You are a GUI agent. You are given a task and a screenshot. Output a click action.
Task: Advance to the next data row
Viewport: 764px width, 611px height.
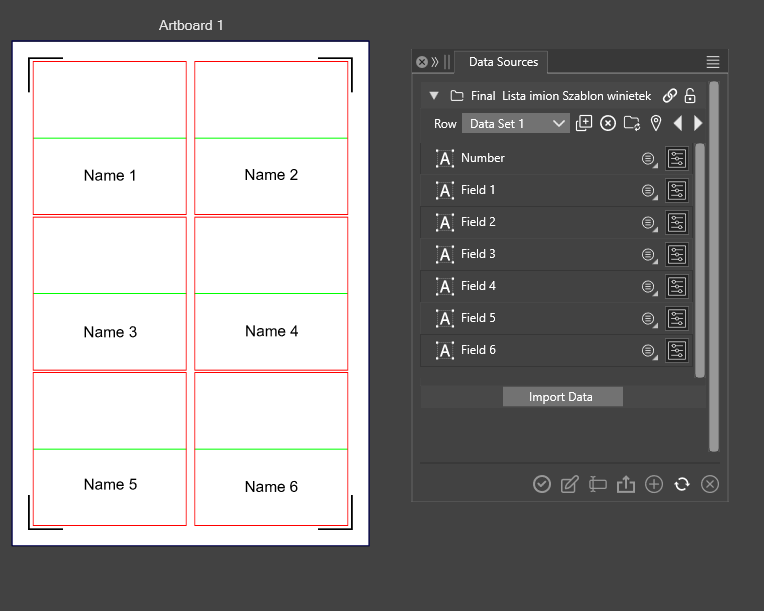[698, 123]
